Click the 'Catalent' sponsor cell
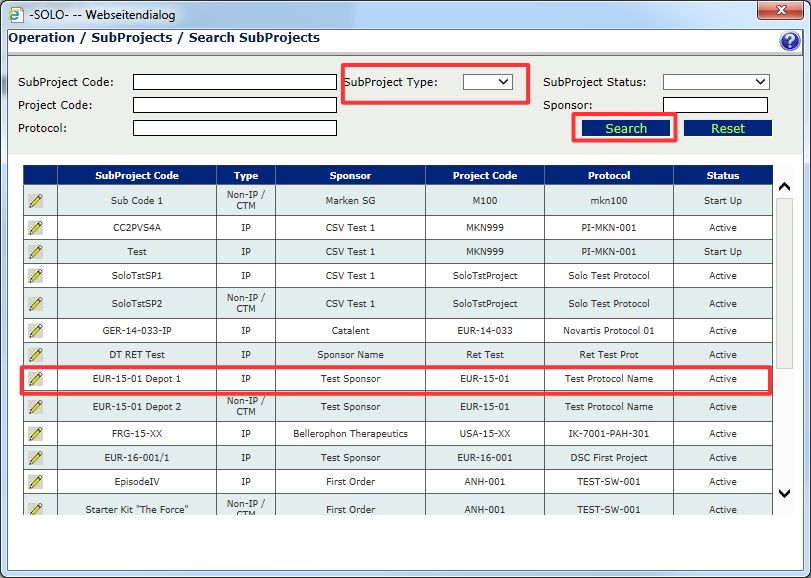Screen dimensions: 811x578 (351, 330)
